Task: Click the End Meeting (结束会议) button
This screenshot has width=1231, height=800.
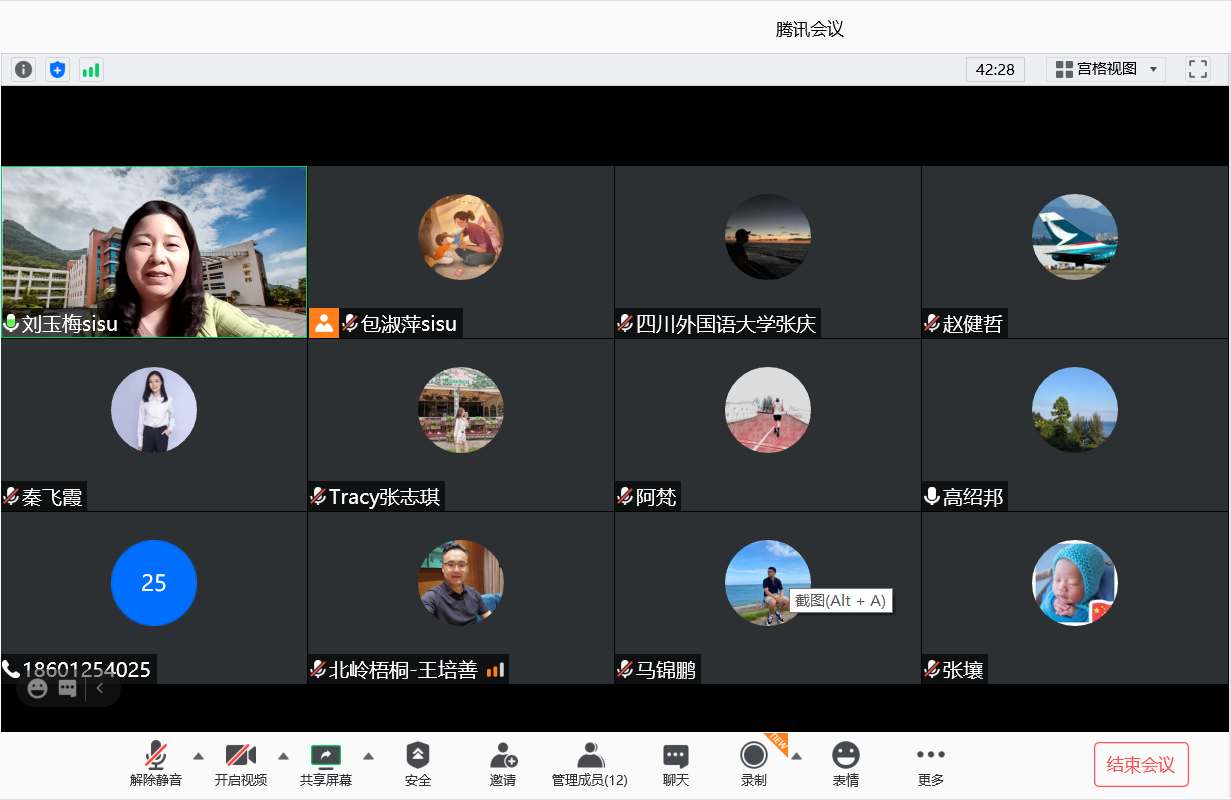Action: (1141, 765)
